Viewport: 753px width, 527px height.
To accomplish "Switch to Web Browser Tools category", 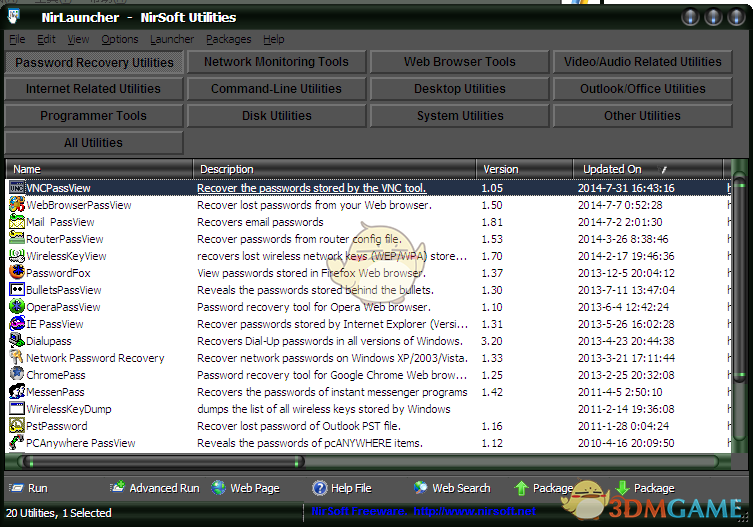I will click(x=460, y=62).
